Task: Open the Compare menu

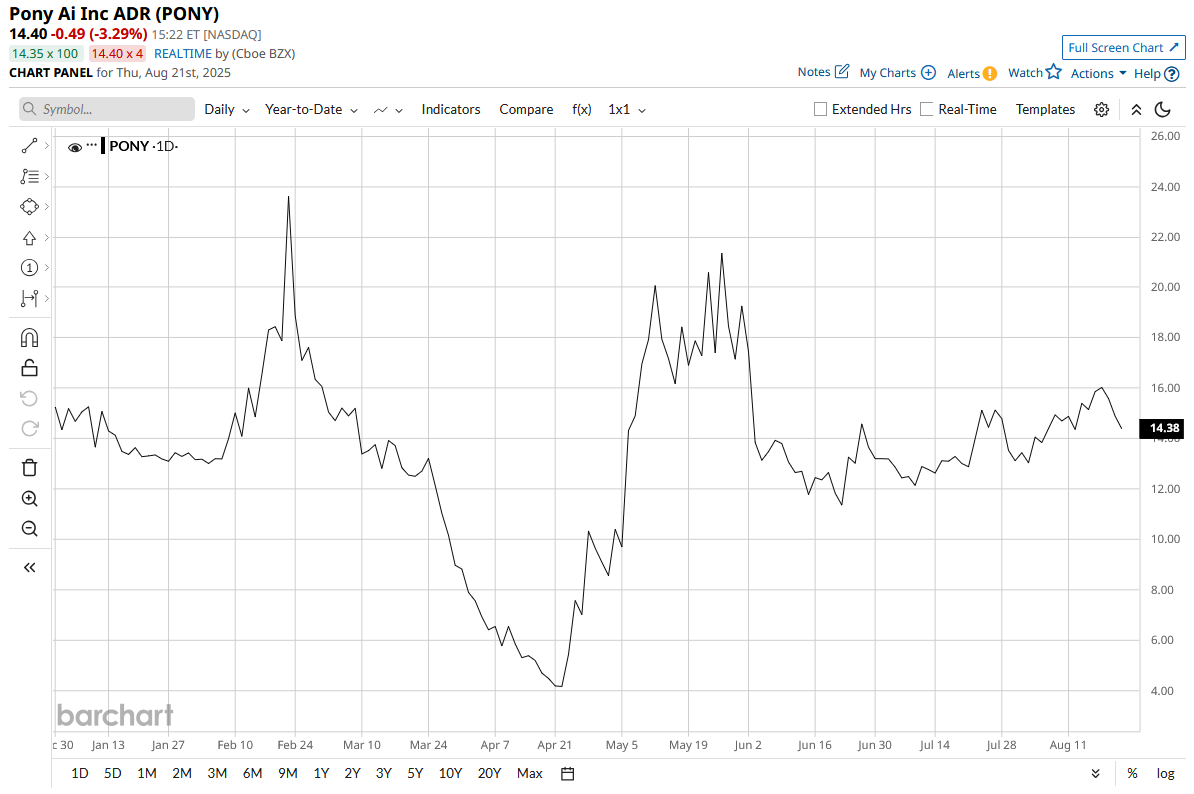Action: click(x=526, y=110)
